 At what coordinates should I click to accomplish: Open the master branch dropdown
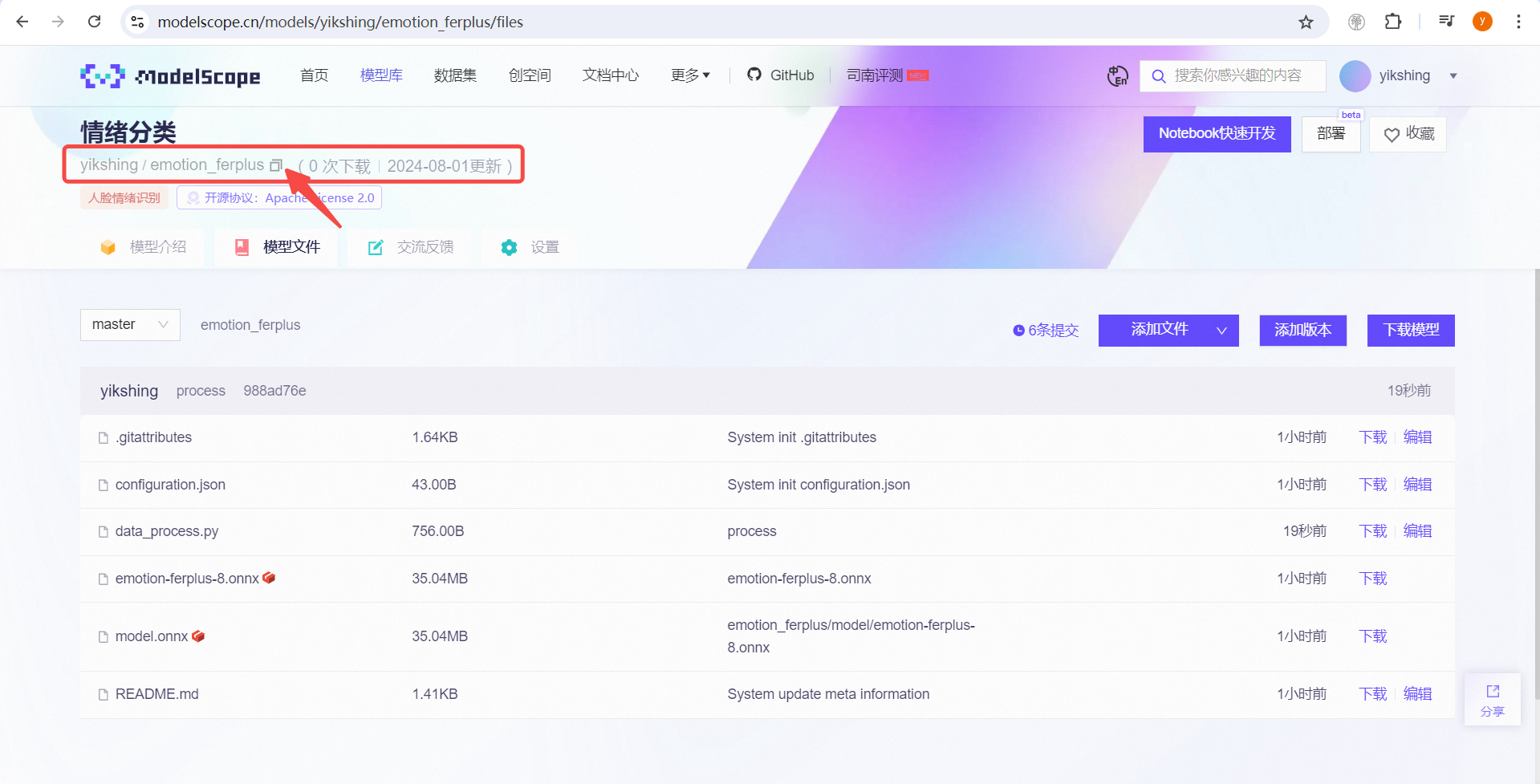130,325
